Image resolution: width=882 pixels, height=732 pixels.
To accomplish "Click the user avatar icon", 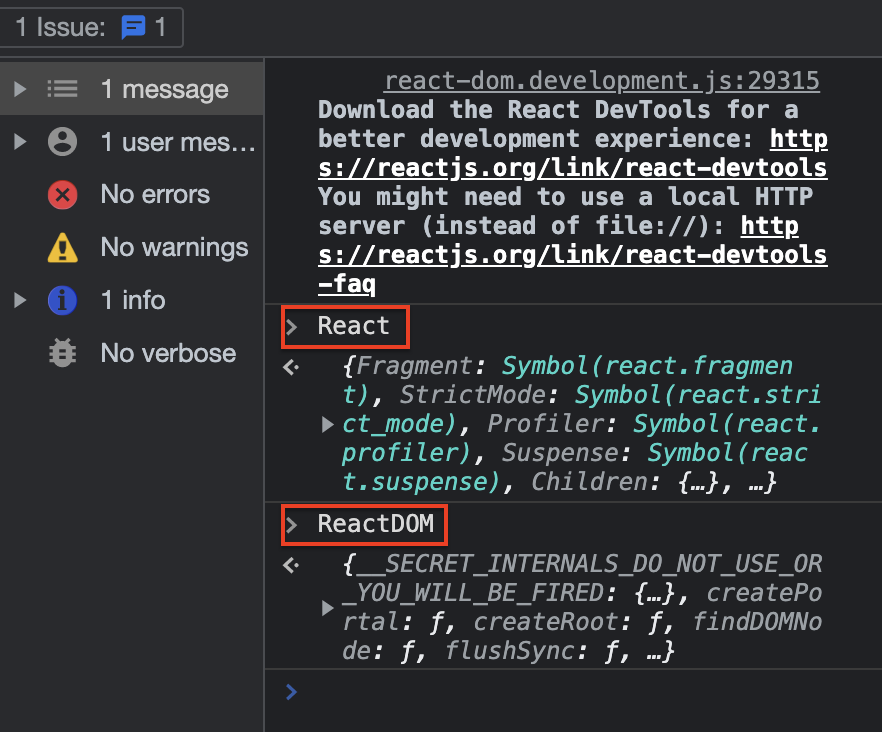I will point(62,141).
